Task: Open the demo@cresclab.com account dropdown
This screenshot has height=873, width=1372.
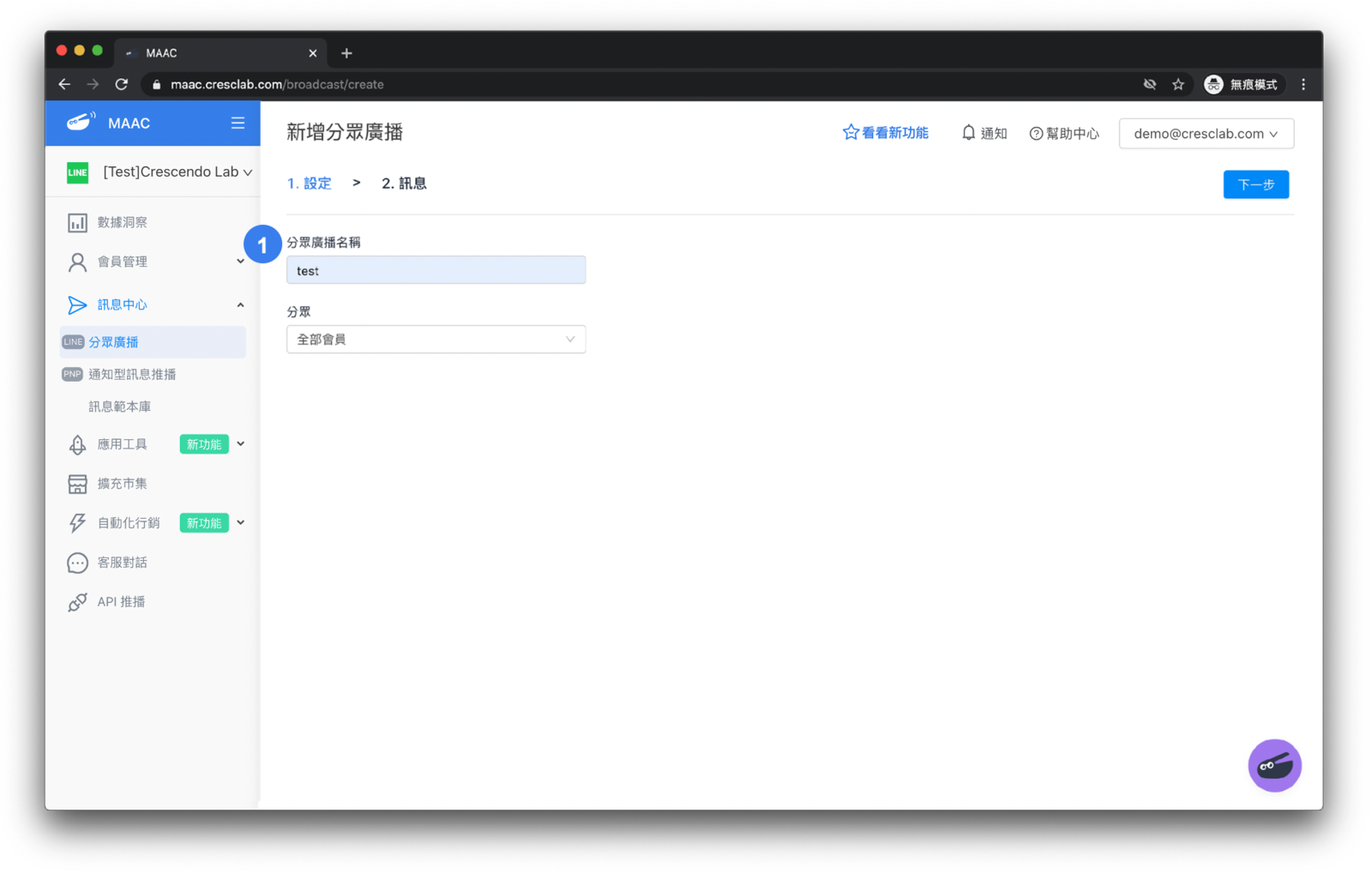Action: (x=1206, y=134)
